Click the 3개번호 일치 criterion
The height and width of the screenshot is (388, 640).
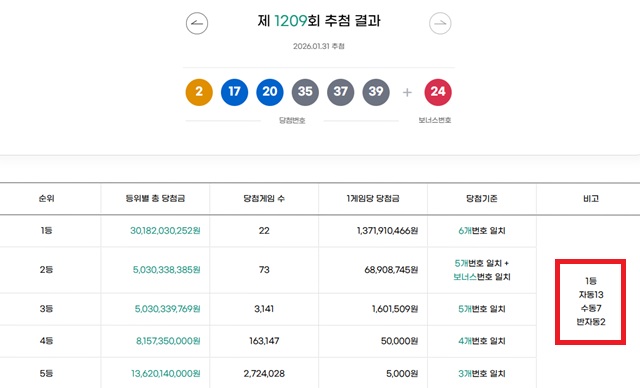[x=482, y=373]
